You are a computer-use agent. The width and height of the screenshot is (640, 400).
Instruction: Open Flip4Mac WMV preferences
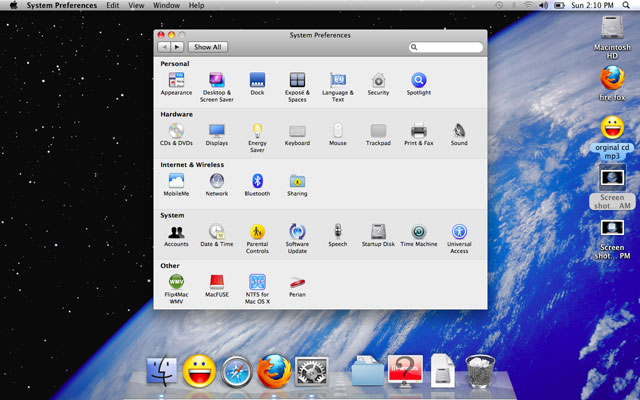(x=176, y=289)
